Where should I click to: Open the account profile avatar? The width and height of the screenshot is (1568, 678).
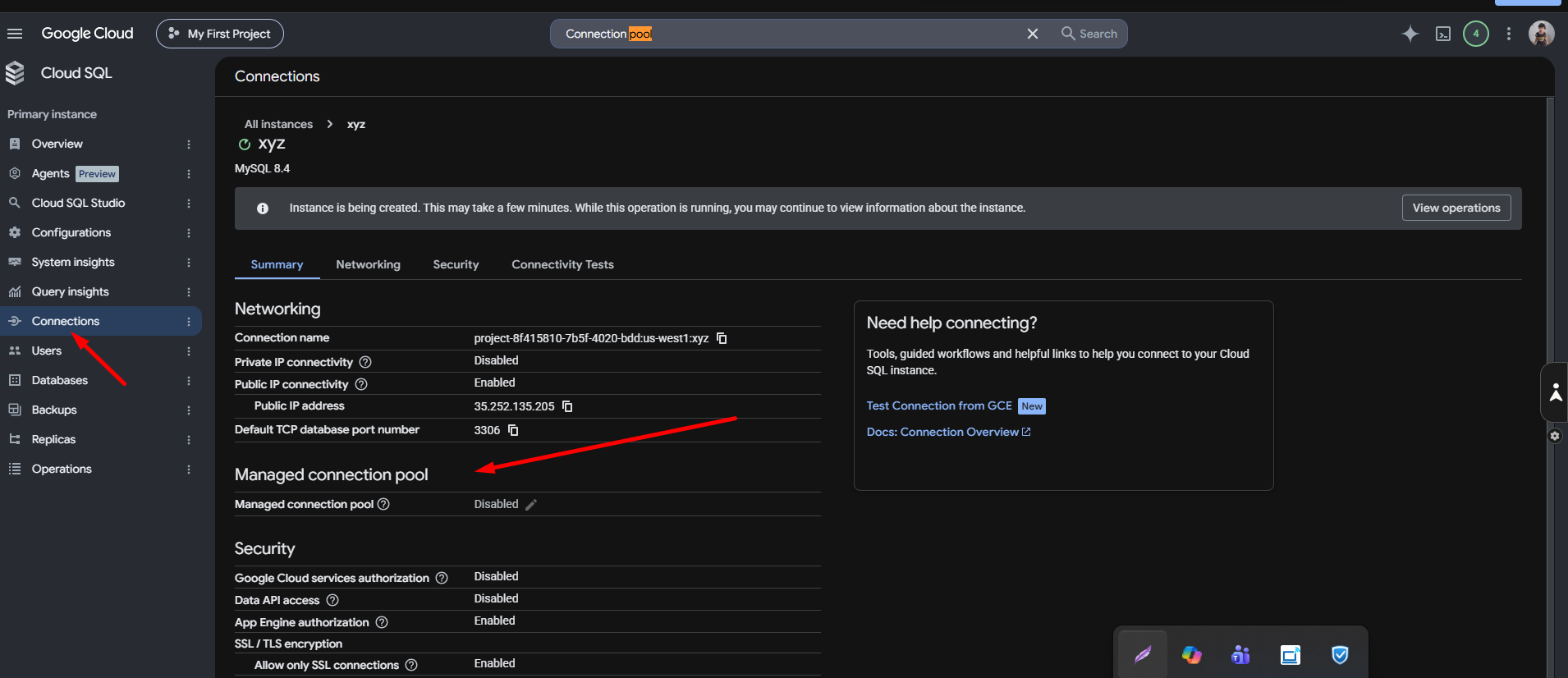(1542, 34)
